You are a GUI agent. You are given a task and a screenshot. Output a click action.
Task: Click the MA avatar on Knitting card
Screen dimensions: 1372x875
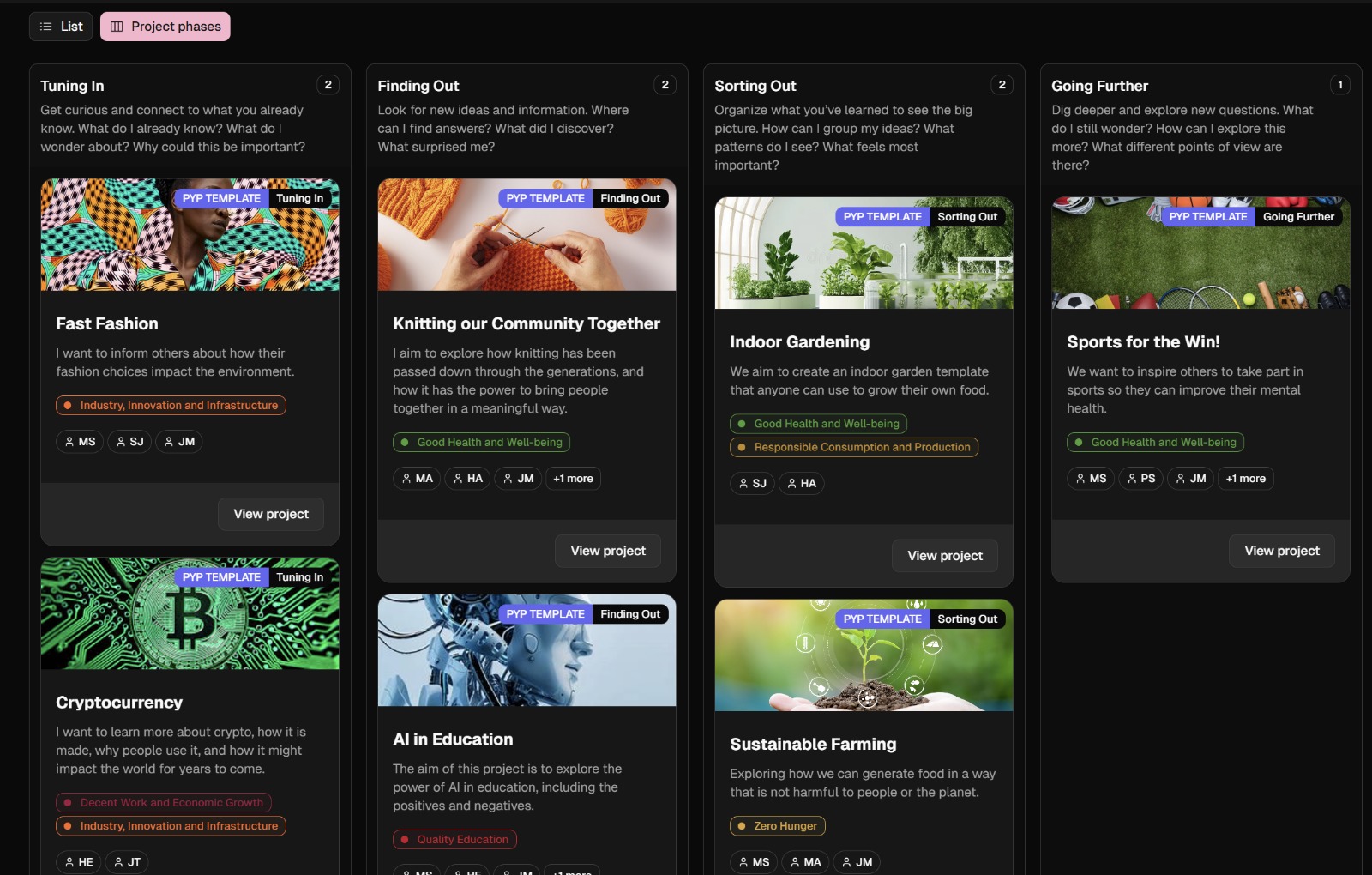pyautogui.click(x=417, y=478)
